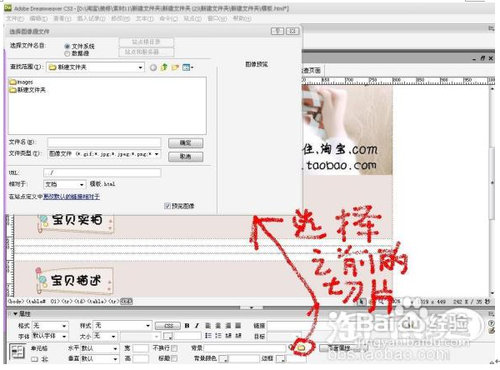Screen dimensions: 500x370
Task: Click the File name input field
Action: pos(104,142)
